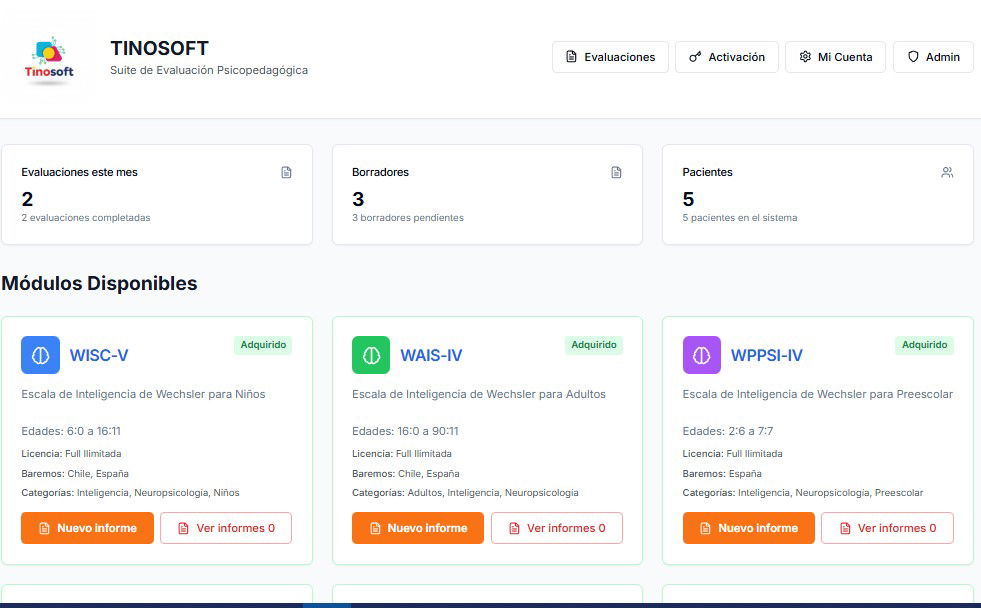Click the blue WISC-V brain icon
This screenshot has height=608, width=981.
pyautogui.click(x=40, y=355)
